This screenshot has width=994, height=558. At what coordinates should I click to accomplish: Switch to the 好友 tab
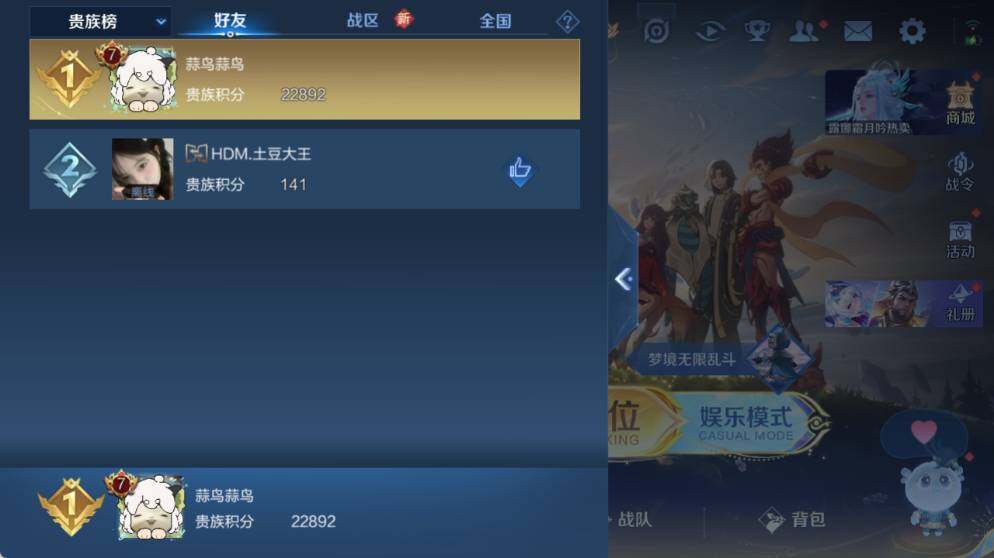coord(229,21)
